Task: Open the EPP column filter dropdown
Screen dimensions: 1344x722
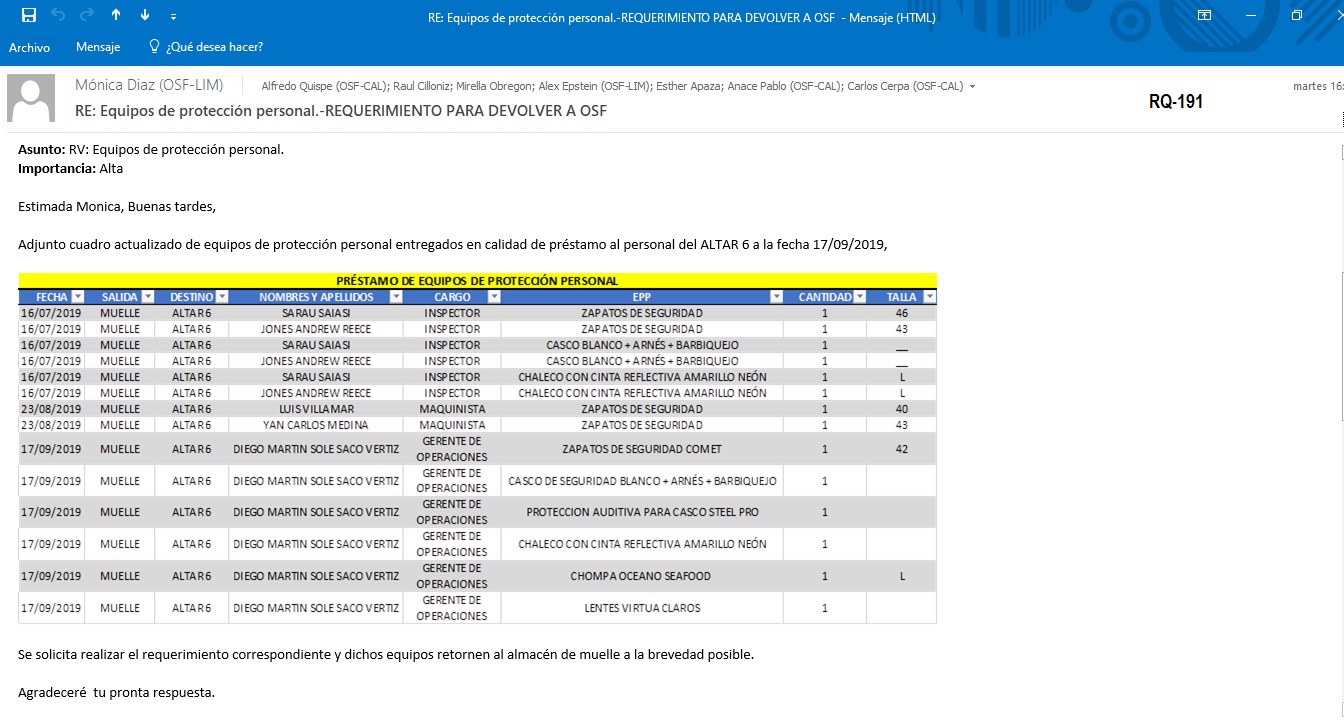Action: pyautogui.click(x=777, y=297)
